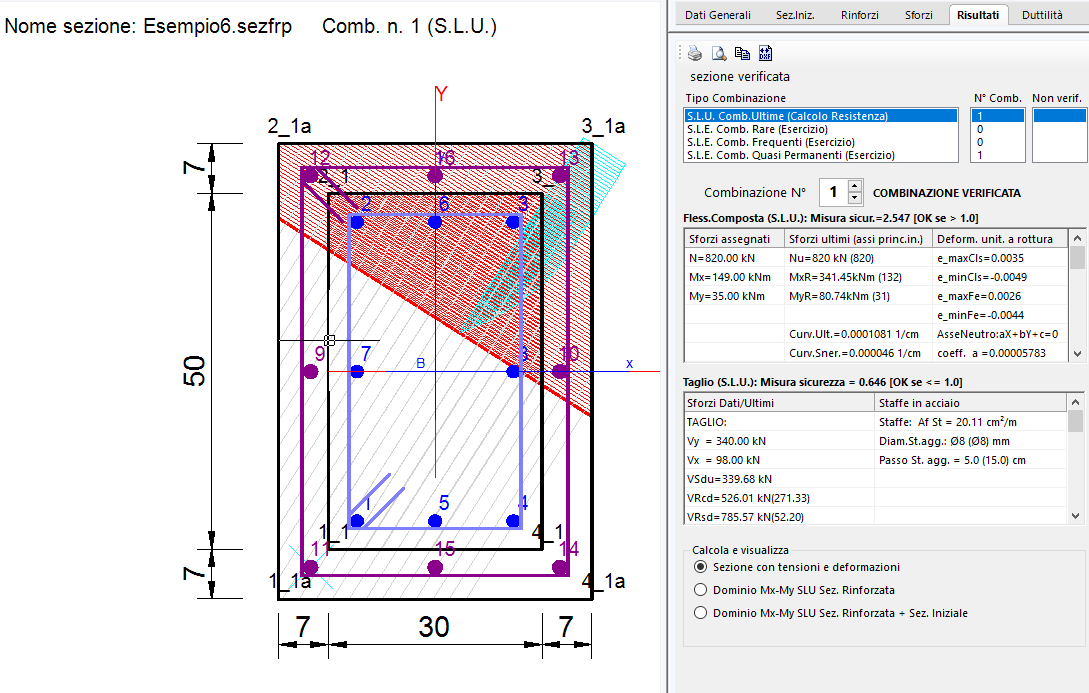Click the VRsd=785.57 kN(52.20) cell
This screenshot has height=693, width=1089.
779,517
